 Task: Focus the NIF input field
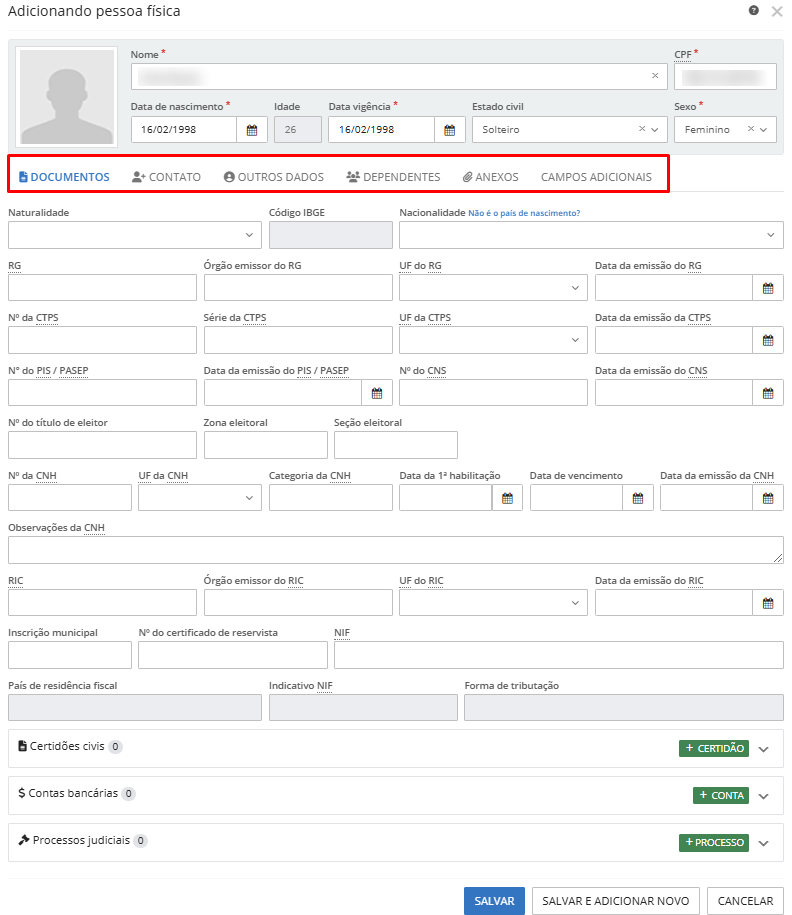(559, 655)
